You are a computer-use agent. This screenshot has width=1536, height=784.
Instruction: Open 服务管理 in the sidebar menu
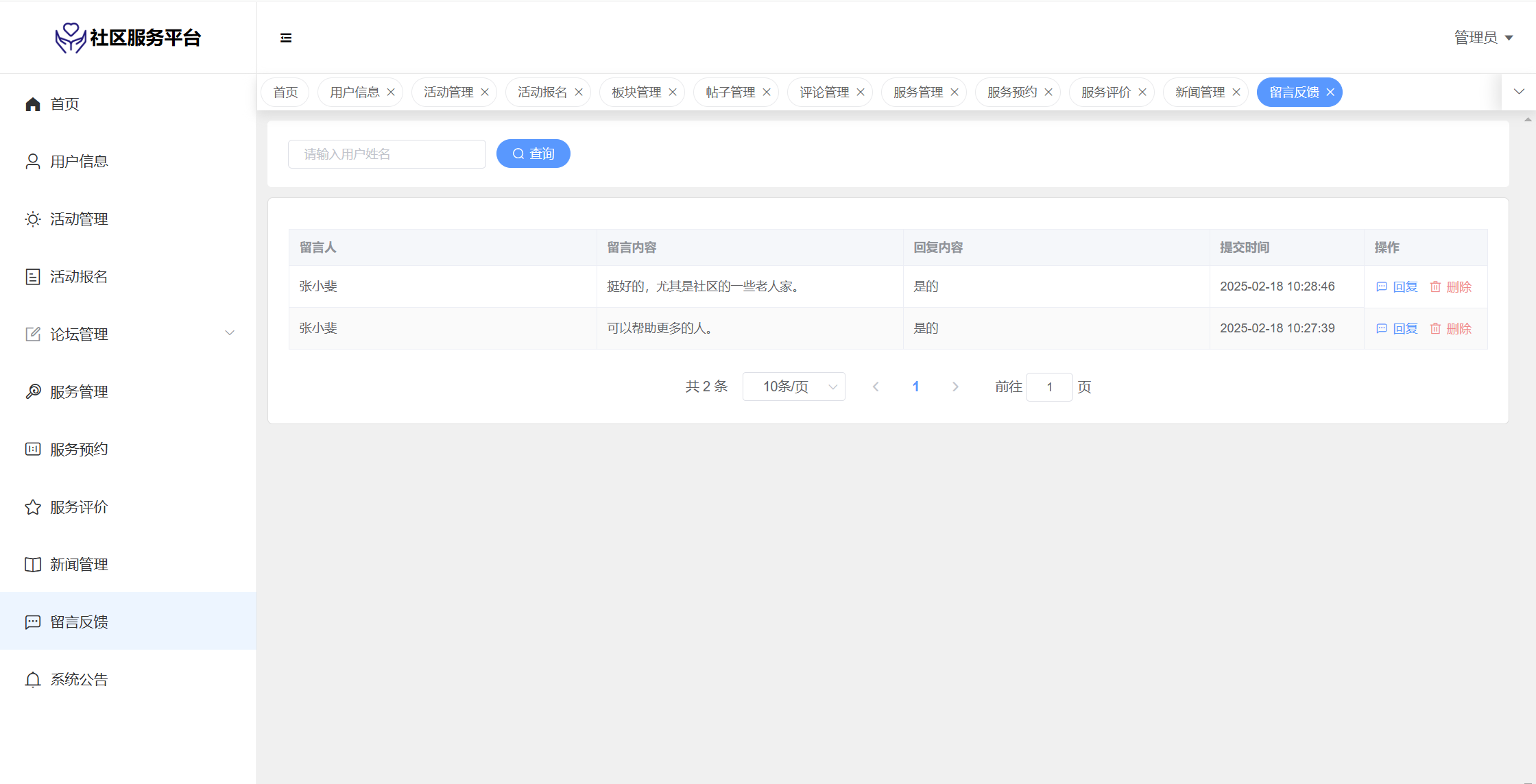79,392
